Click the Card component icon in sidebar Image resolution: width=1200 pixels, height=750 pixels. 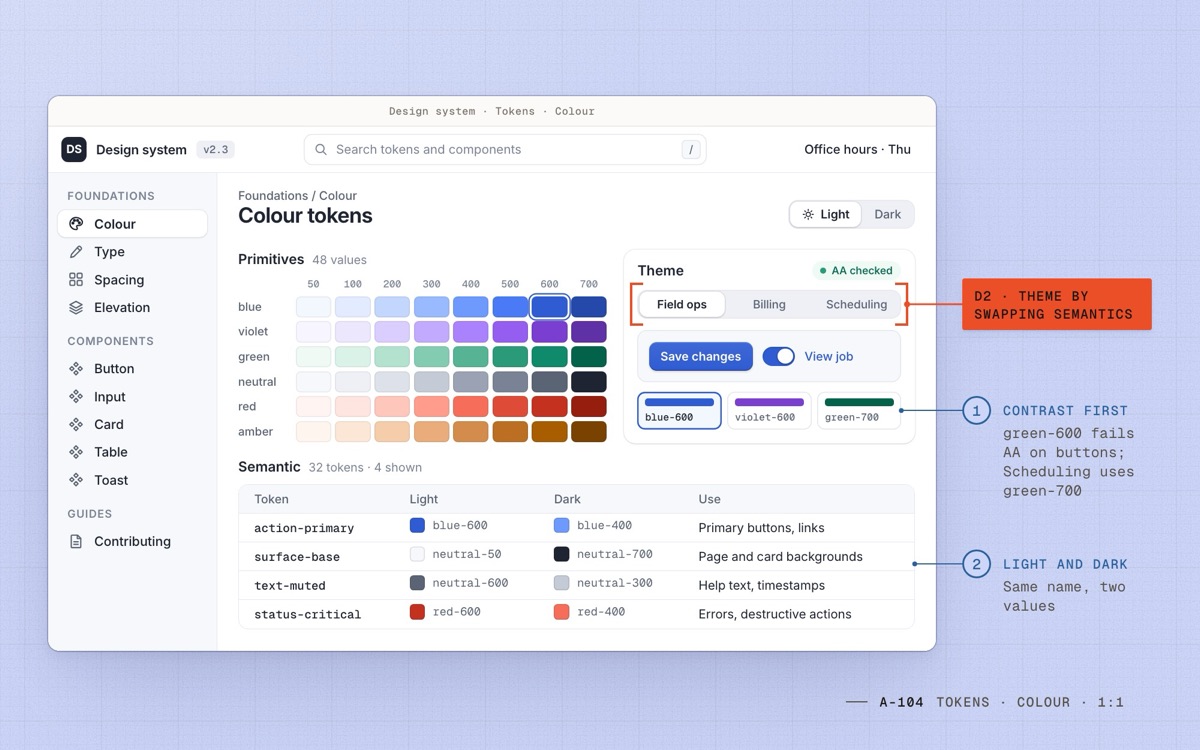pyautogui.click(x=76, y=424)
